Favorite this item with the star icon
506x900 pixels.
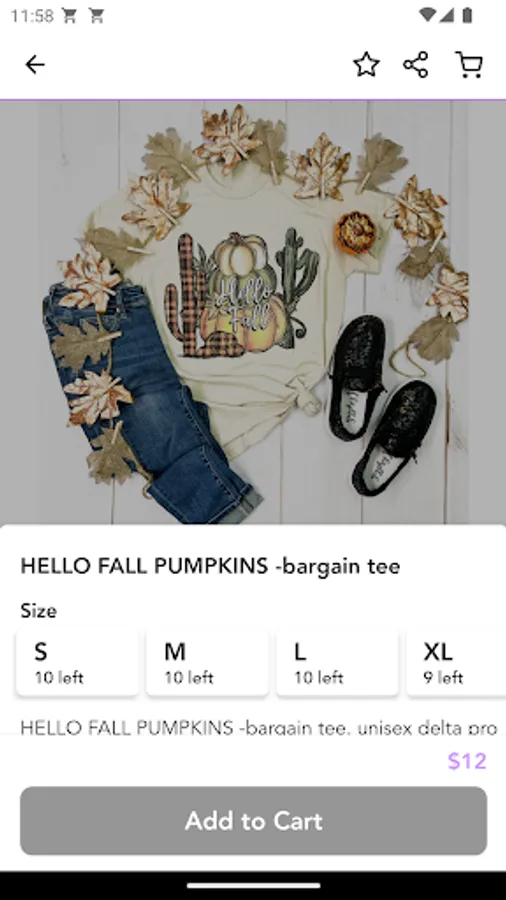click(x=366, y=64)
